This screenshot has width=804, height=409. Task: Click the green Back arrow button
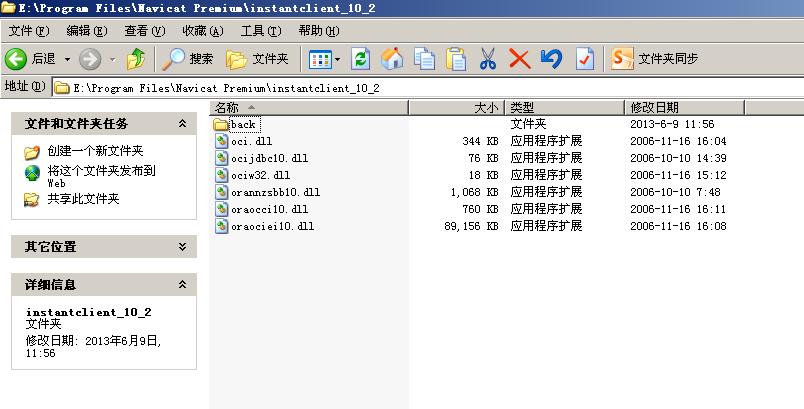coord(16,59)
